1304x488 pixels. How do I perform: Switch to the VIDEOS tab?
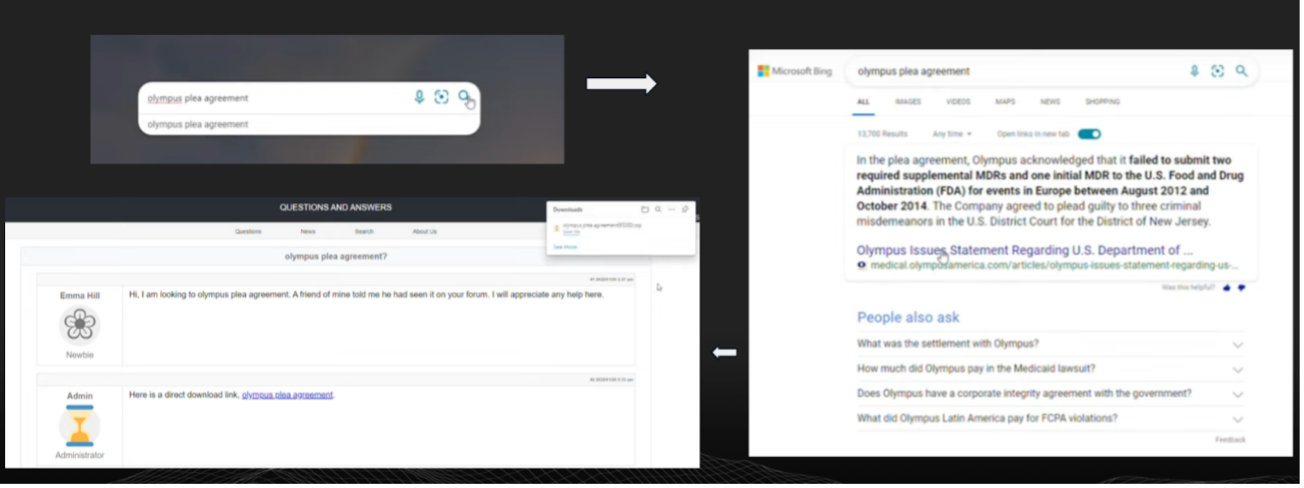pos(958,102)
